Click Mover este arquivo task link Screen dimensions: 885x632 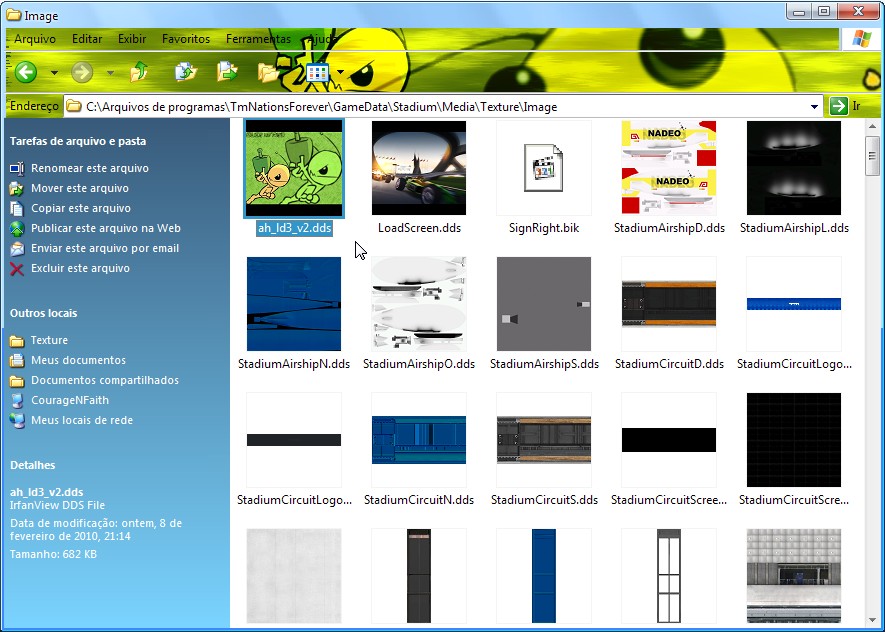[80, 188]
